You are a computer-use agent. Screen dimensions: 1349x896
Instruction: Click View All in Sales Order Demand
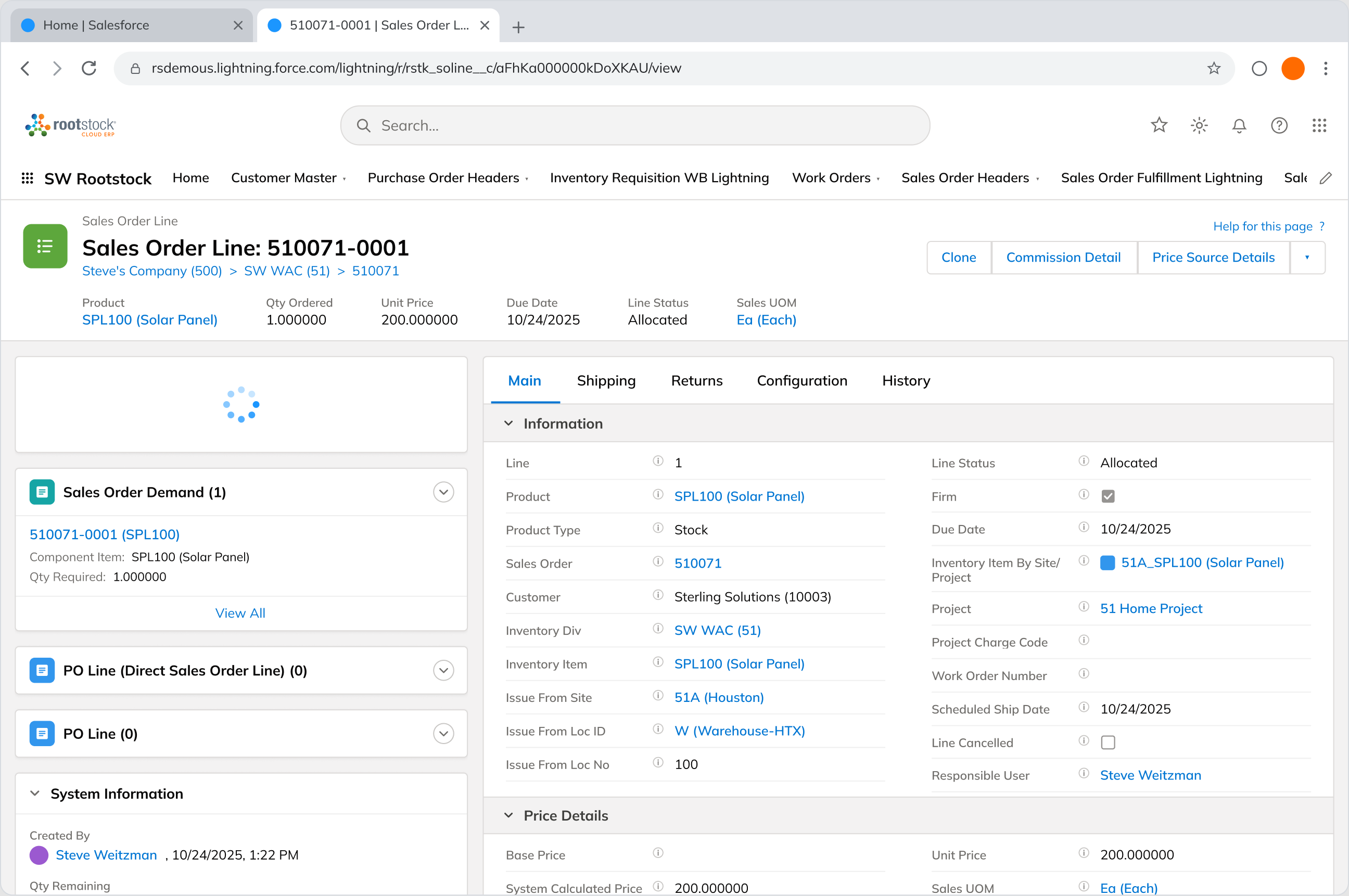coord(240,613)
